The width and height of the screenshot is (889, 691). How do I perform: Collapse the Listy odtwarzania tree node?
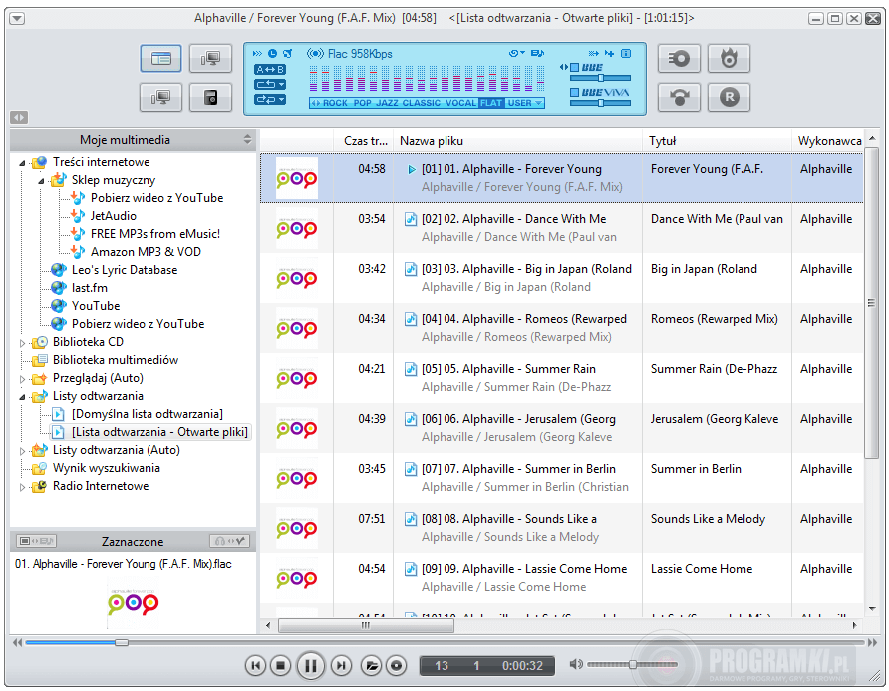coord(23,397)
